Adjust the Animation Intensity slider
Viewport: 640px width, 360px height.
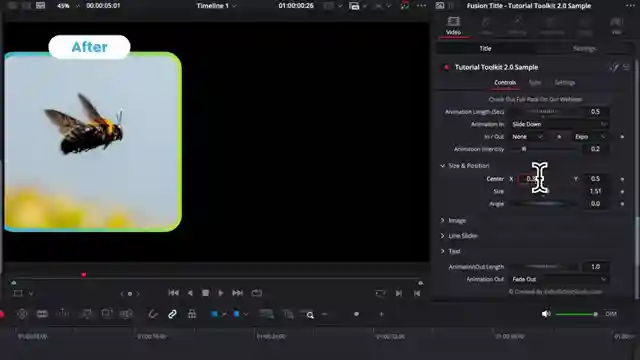pos(544,149)
